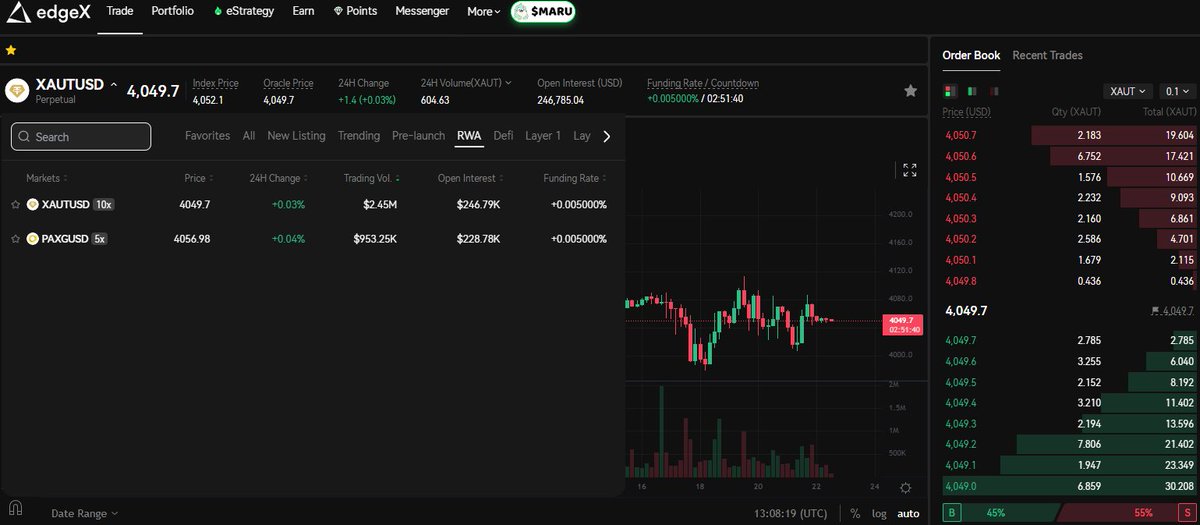Select All market category
The height and width of the screenshot is (525, 1200).
point(249,136)
